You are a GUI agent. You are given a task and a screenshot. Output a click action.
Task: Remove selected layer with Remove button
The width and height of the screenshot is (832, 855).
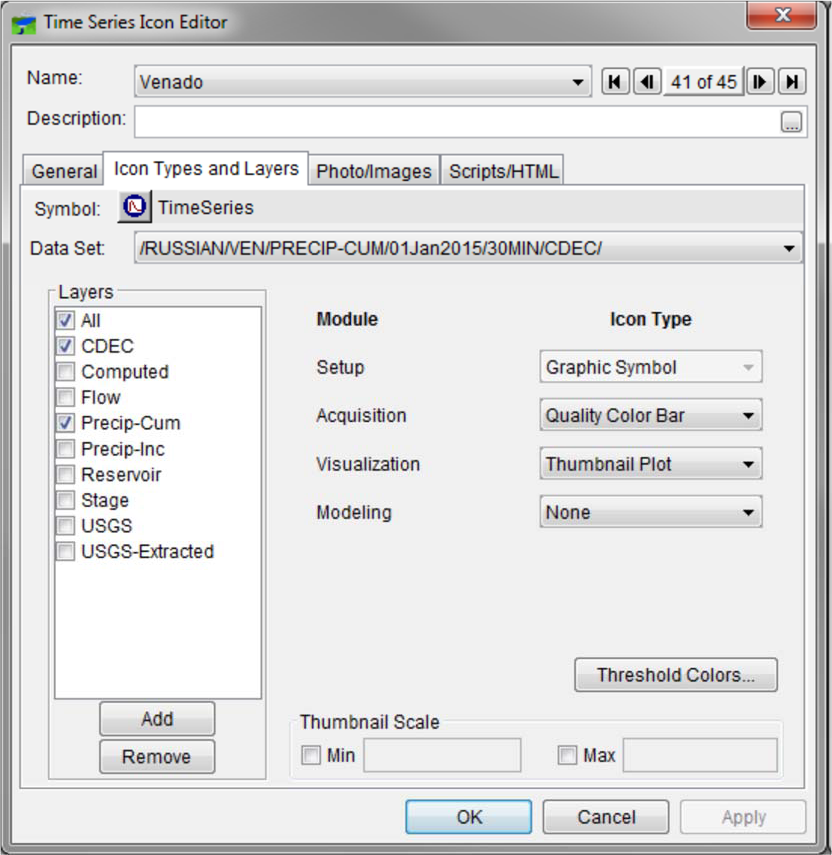(x=157, y=757)
